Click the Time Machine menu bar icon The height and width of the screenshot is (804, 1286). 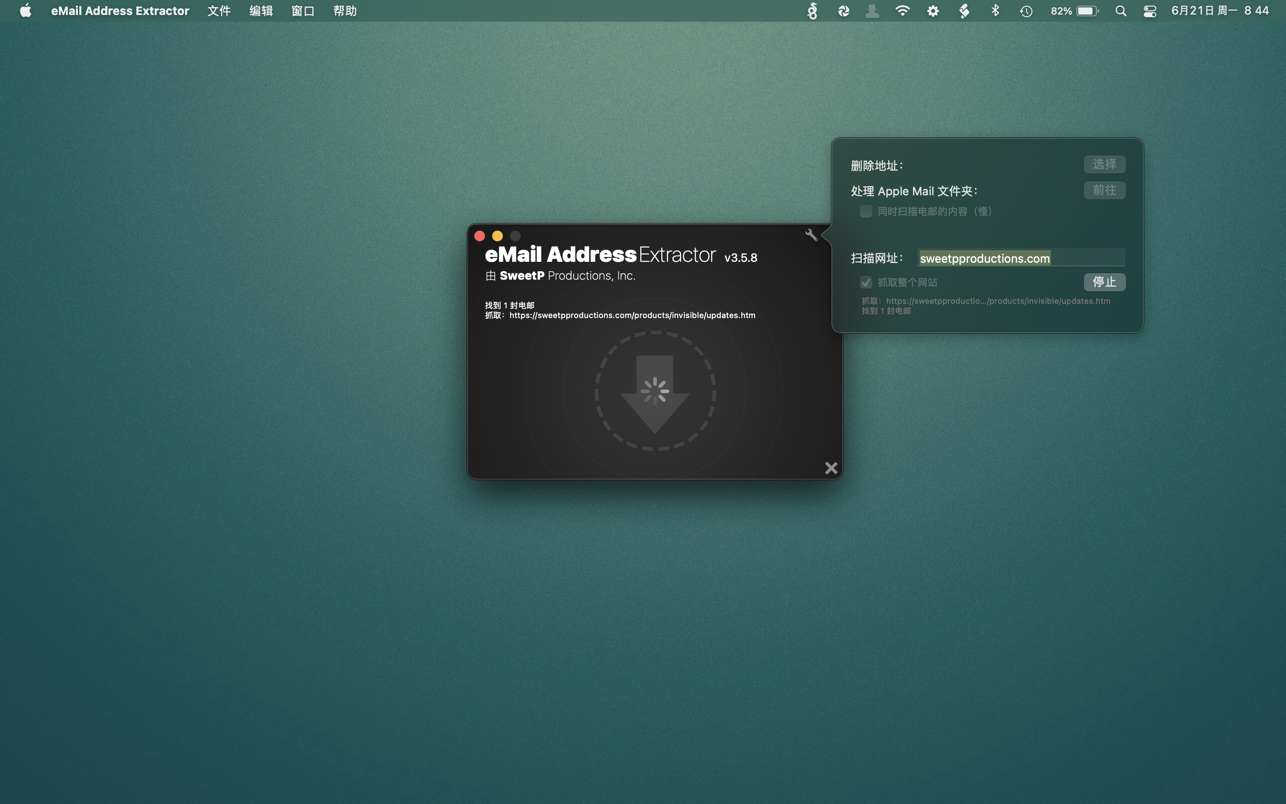(x=1026, y=11)
